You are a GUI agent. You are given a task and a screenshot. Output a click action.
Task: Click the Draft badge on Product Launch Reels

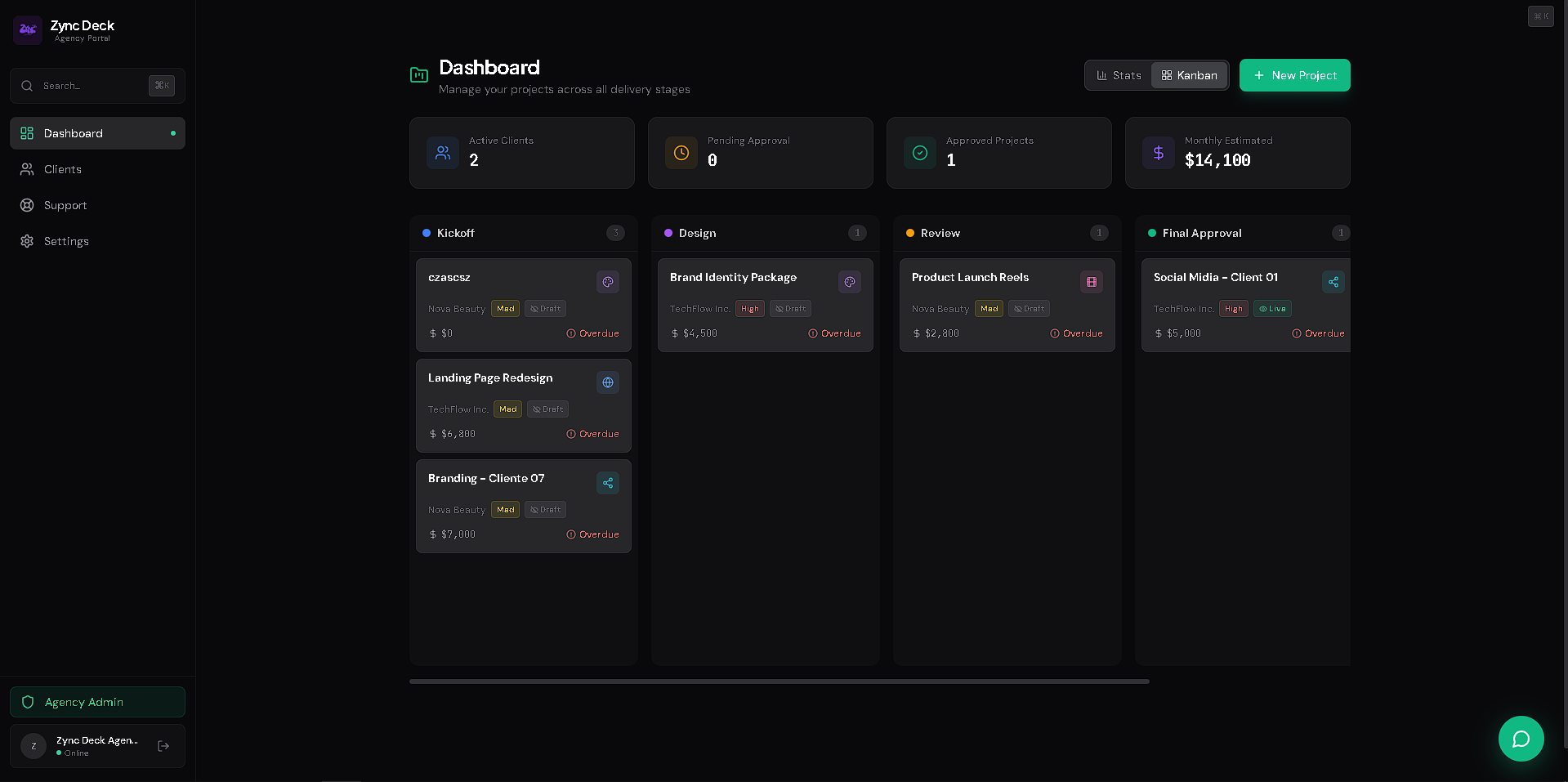1029,309
